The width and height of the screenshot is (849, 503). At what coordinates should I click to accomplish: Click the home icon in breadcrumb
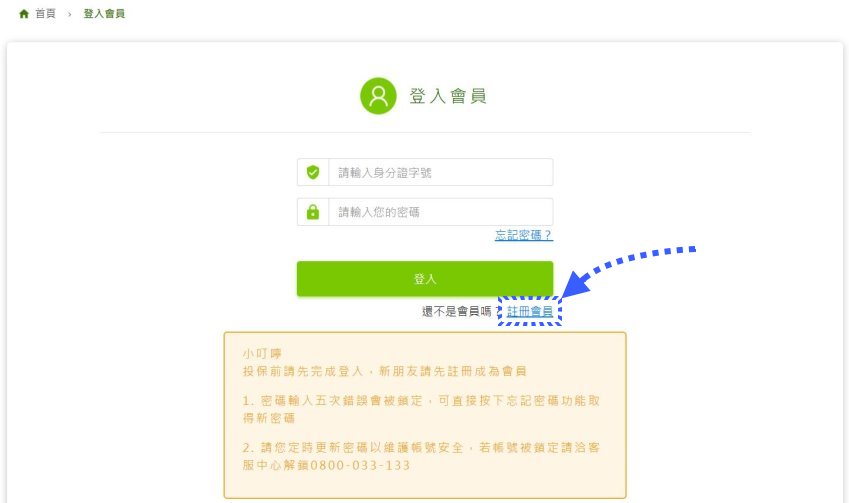pos(24,14)
